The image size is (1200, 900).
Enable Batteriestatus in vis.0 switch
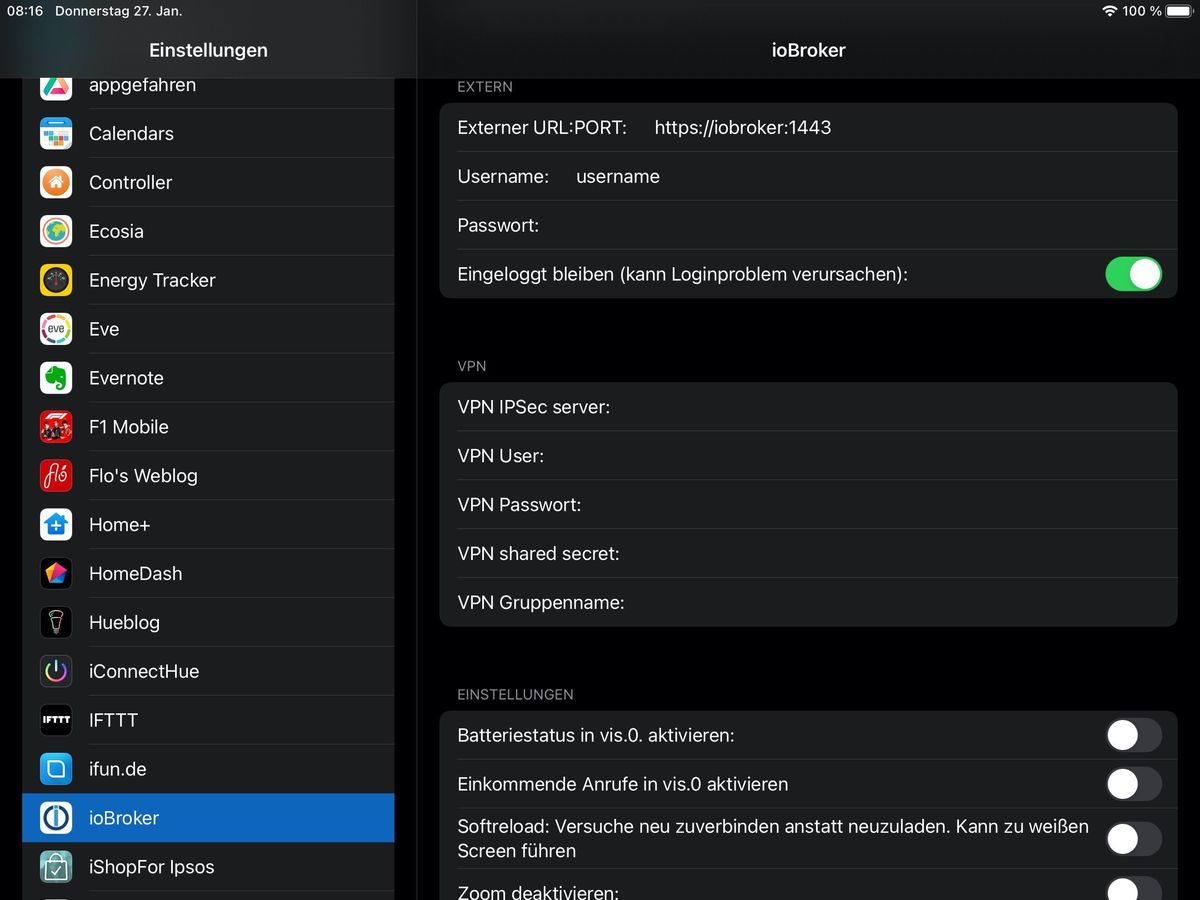(x=1133, y=735)
